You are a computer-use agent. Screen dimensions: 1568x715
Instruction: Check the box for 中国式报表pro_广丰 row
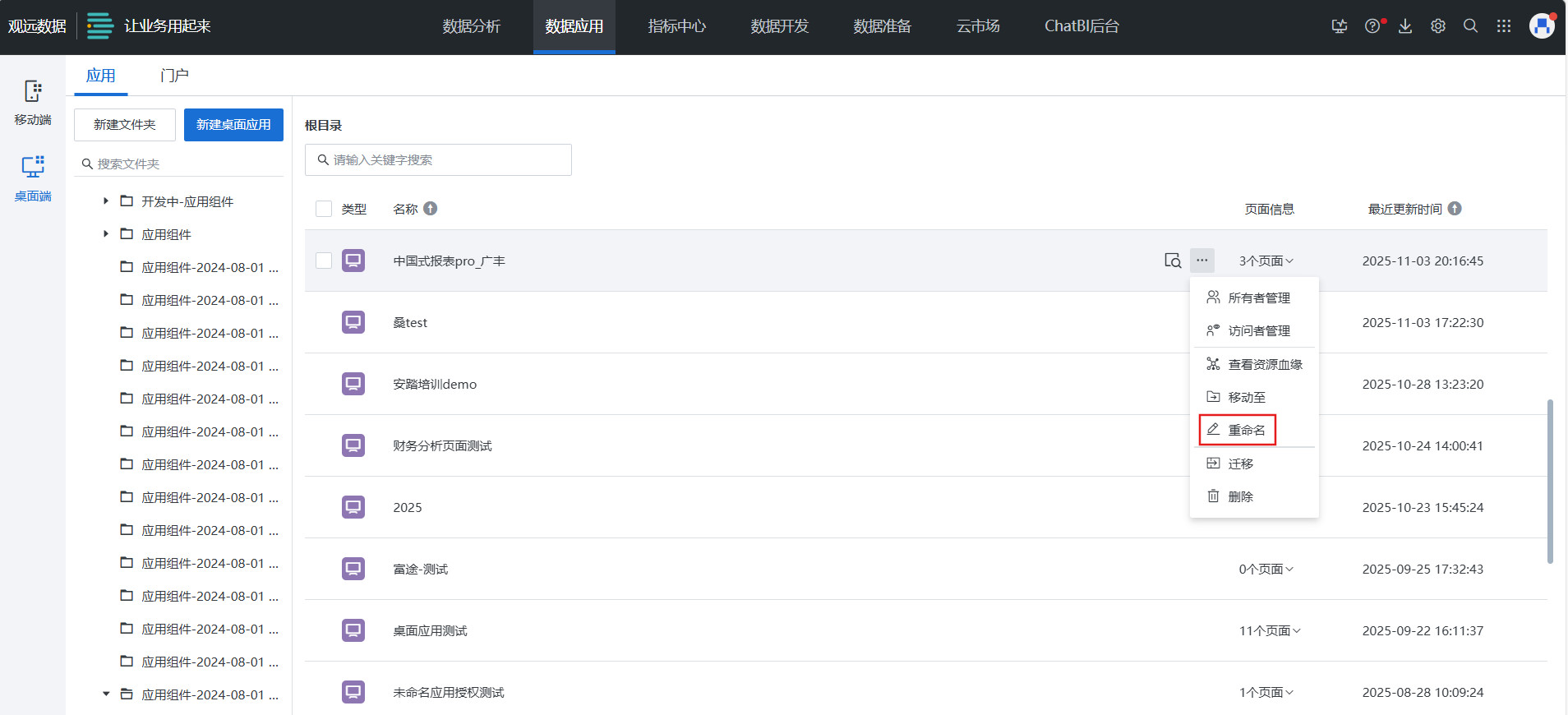(324, 261)
